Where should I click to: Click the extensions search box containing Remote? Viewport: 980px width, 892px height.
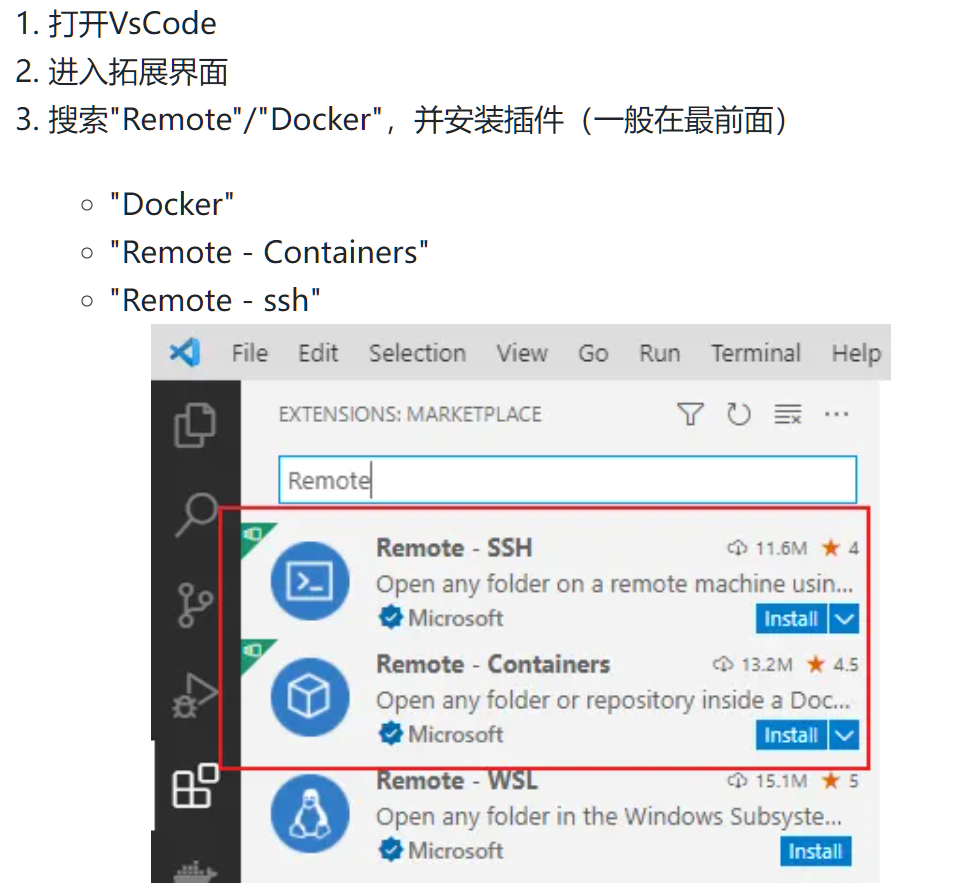568,480
